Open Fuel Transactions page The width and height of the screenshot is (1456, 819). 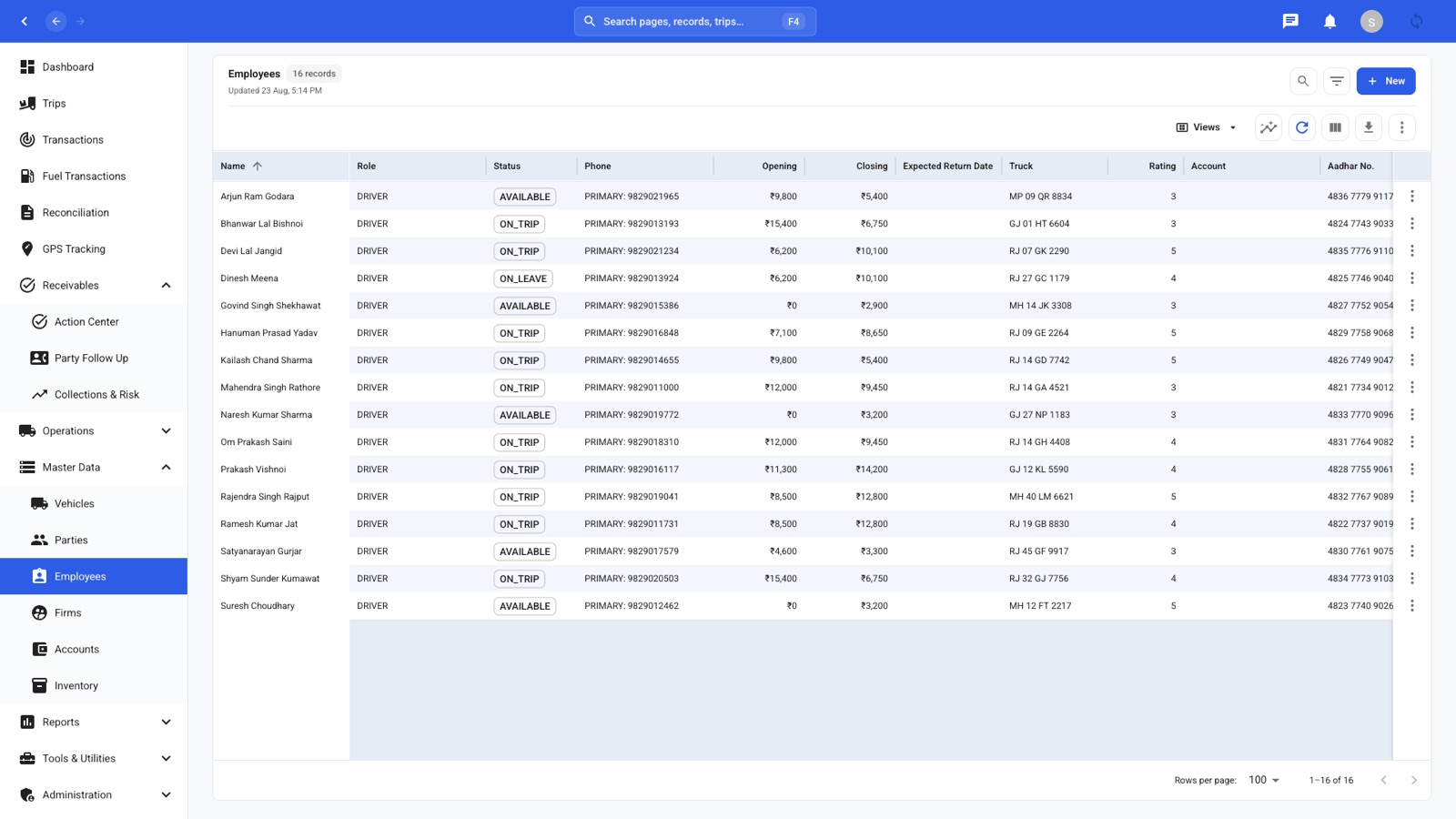(x=94, y=177)
